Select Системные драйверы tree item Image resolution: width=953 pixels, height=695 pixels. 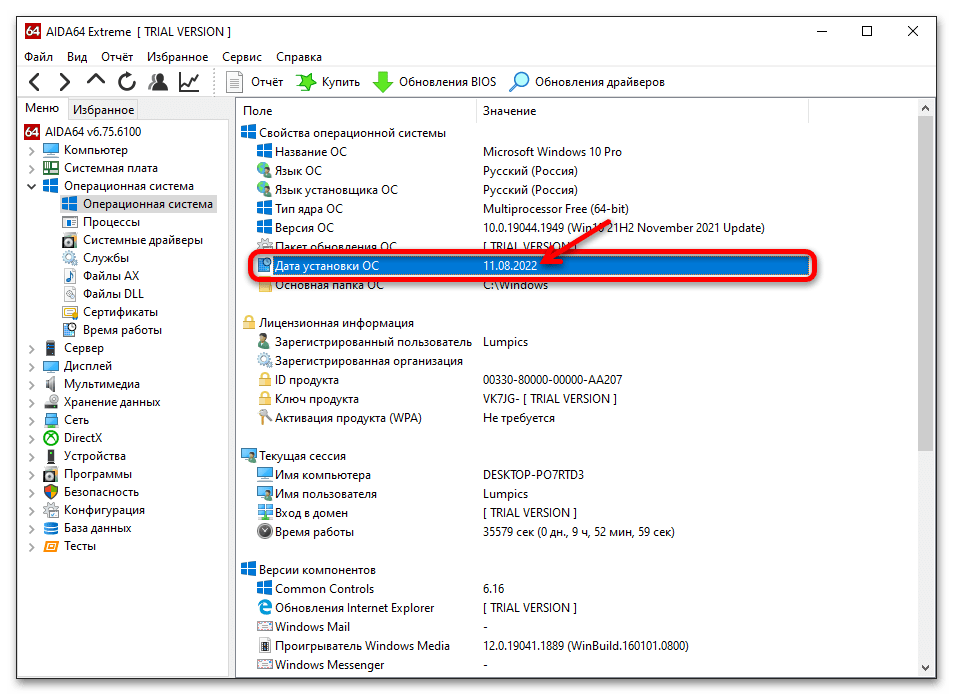click(x=143, y=240)
